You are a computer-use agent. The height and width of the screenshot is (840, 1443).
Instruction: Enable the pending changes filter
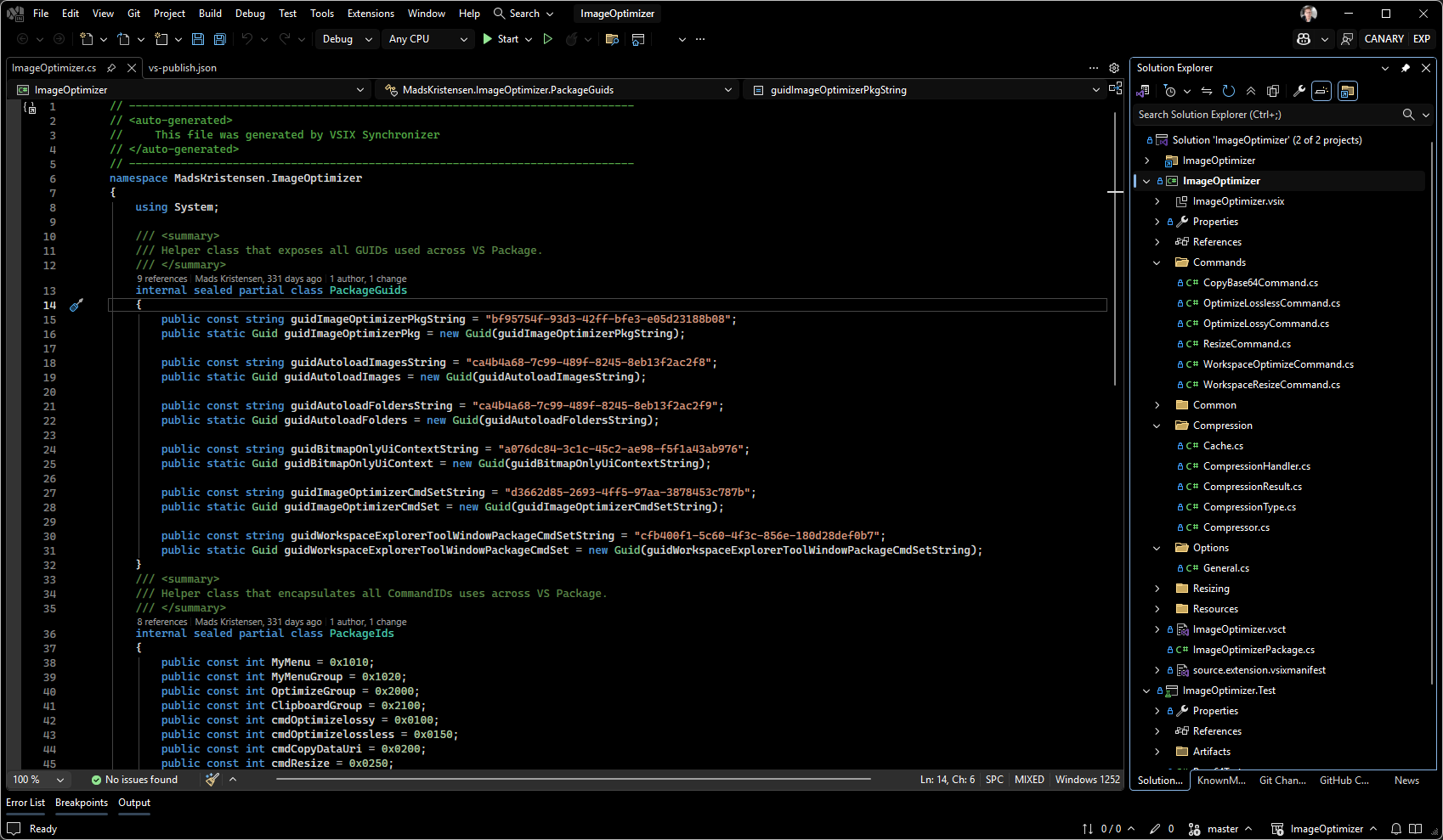[1170, 91]
